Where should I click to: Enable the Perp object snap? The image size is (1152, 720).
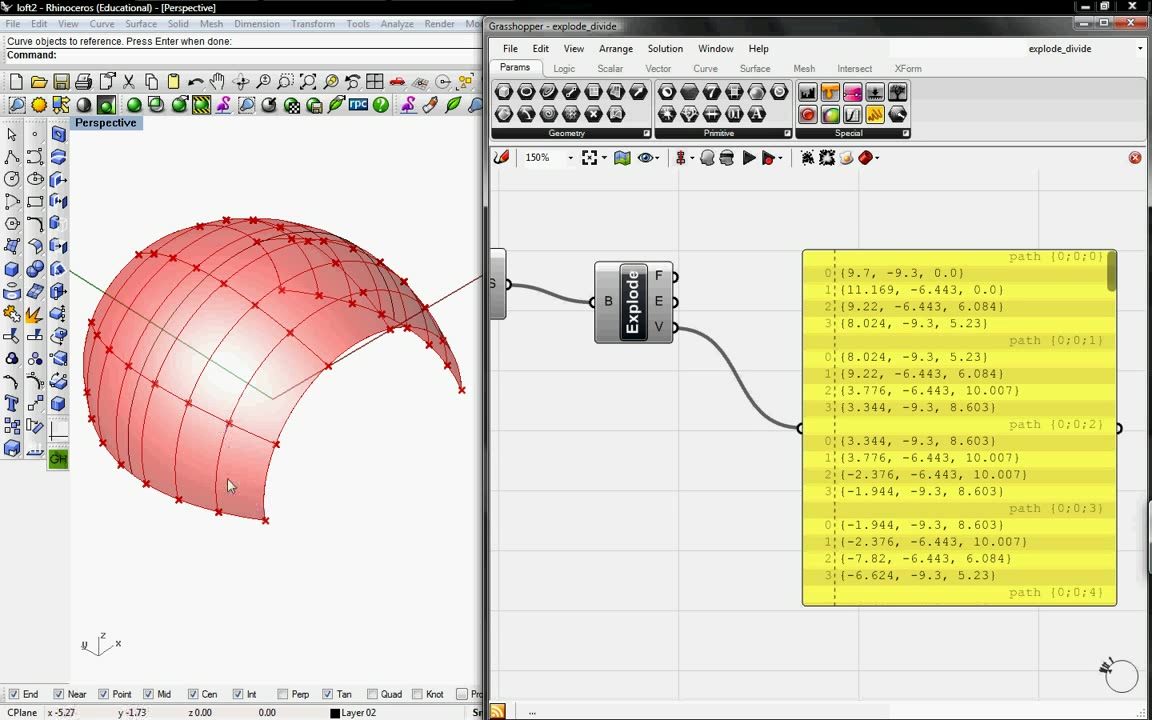pos(284,694)
